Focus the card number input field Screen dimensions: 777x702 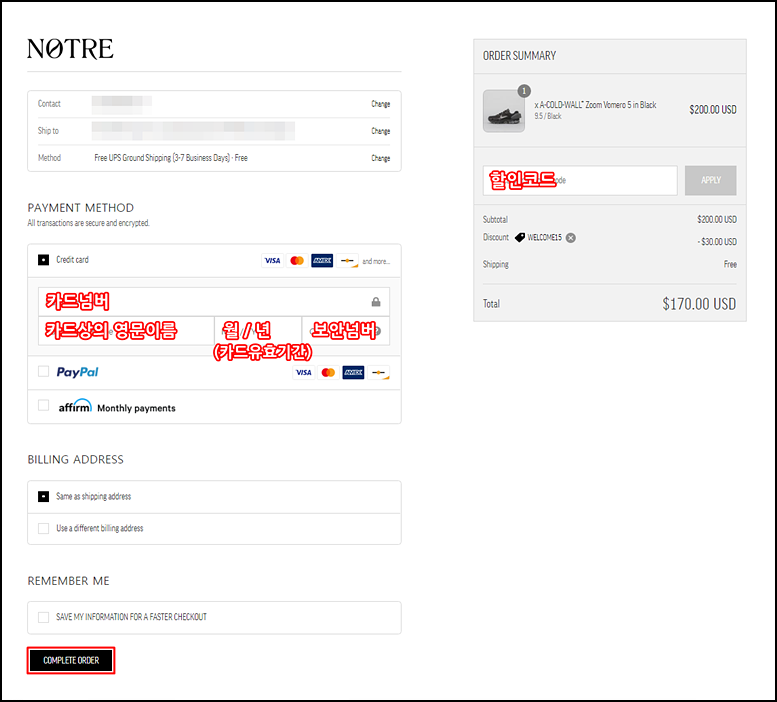pyautogui.click(x=214, y=302)
